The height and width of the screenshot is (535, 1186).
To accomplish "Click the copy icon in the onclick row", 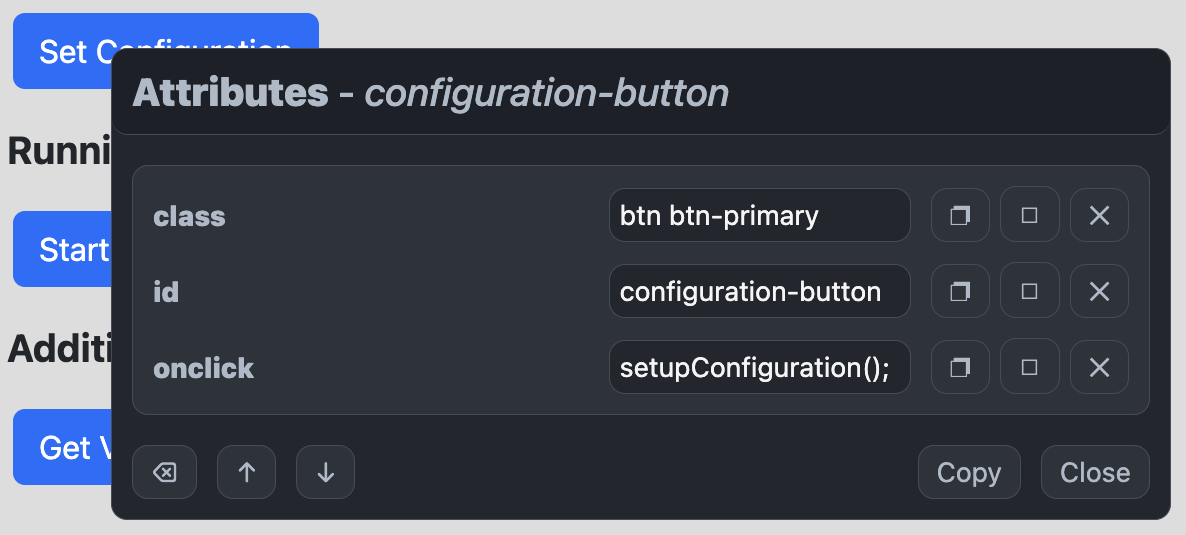I will [960, 367].
